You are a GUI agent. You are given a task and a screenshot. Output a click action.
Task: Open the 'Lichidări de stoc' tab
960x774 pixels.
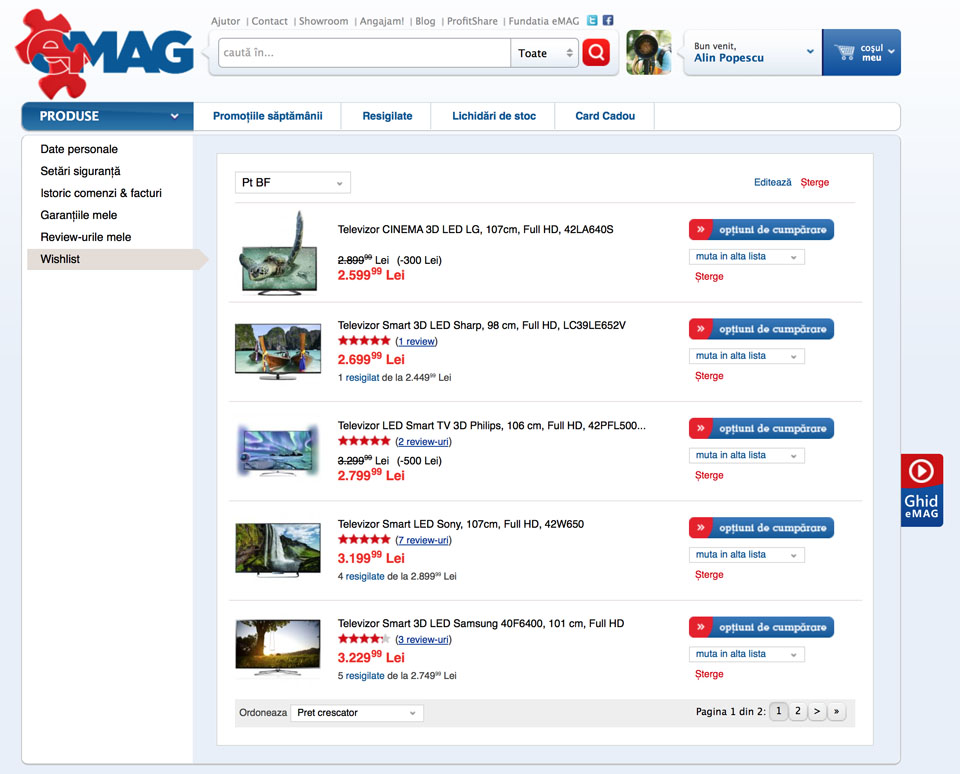493,116
